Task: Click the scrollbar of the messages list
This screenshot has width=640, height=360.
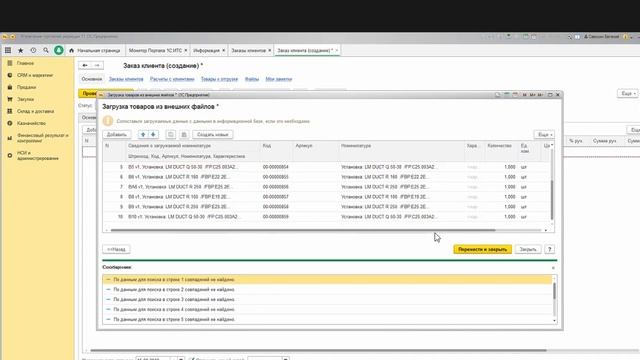Action: pyautogui.click(x=554, y=291)
